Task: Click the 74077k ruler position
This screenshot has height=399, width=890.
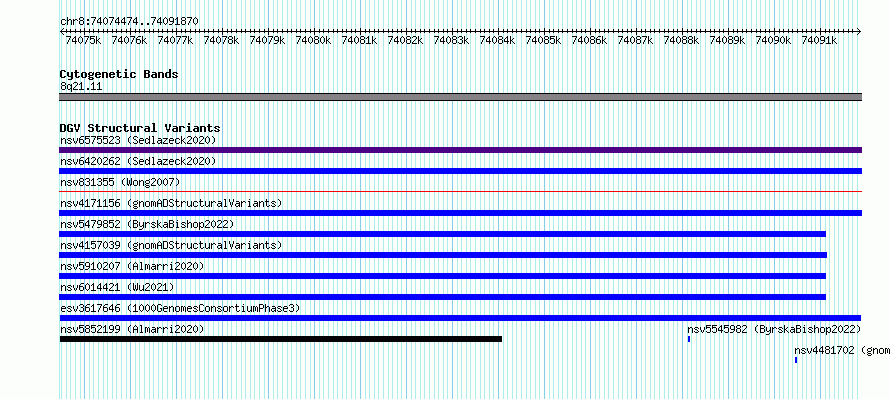Action: tap(175, 40)
